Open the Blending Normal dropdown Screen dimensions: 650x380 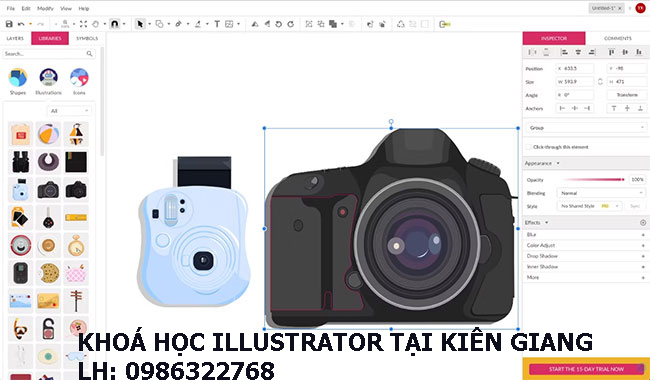click(x=601, y=193)
